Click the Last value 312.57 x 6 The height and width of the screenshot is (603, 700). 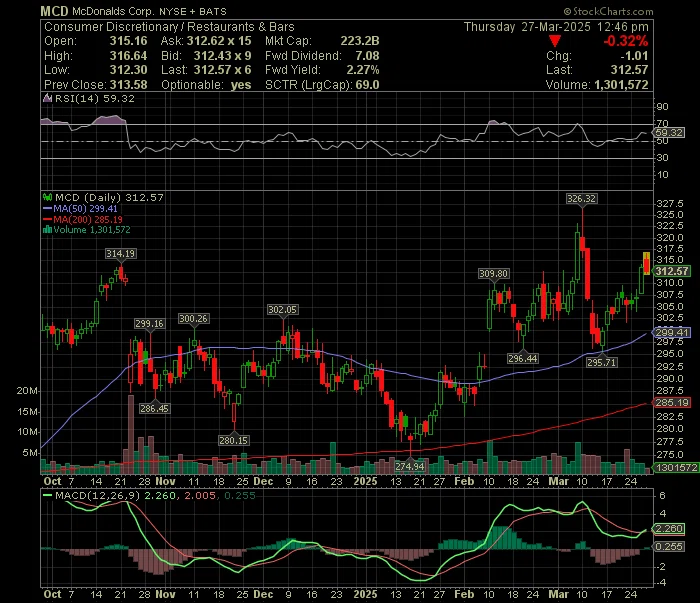click(222, 70)
